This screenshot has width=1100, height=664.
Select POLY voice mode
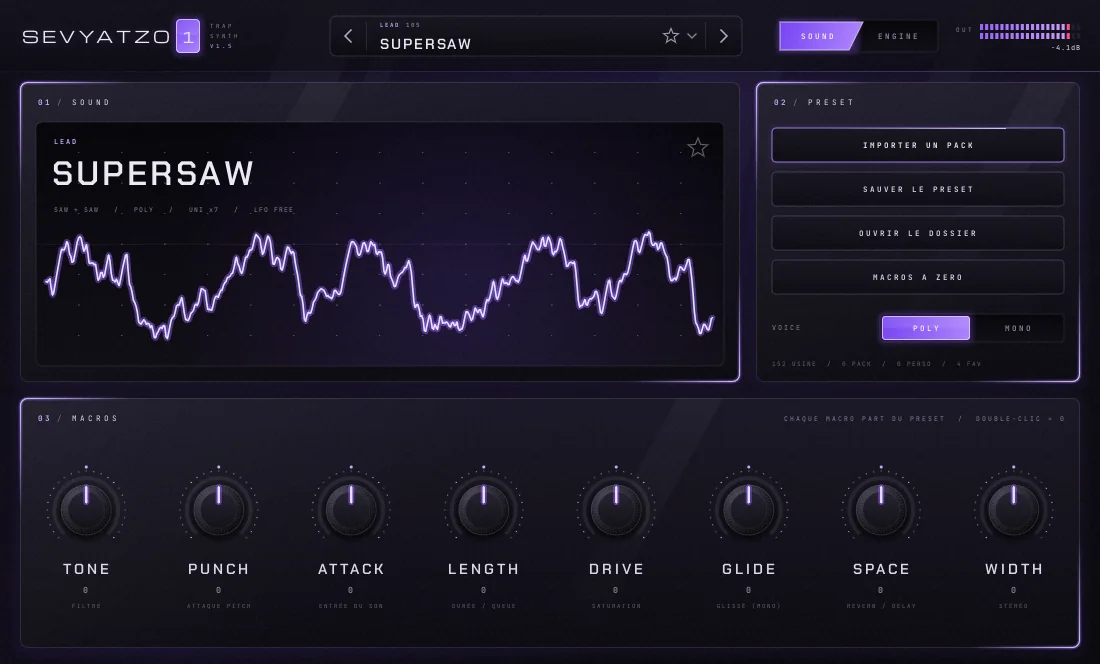click(x=926, y=328)
